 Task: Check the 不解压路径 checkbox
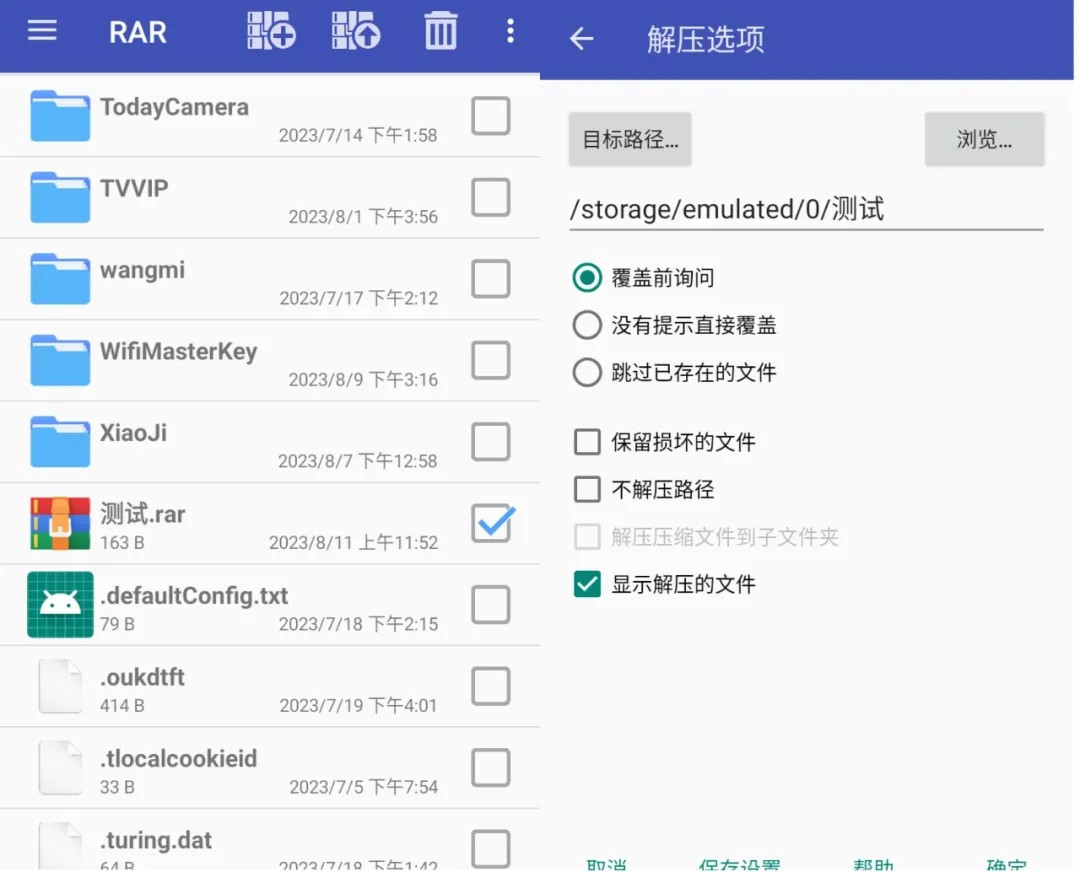[587, 490]
